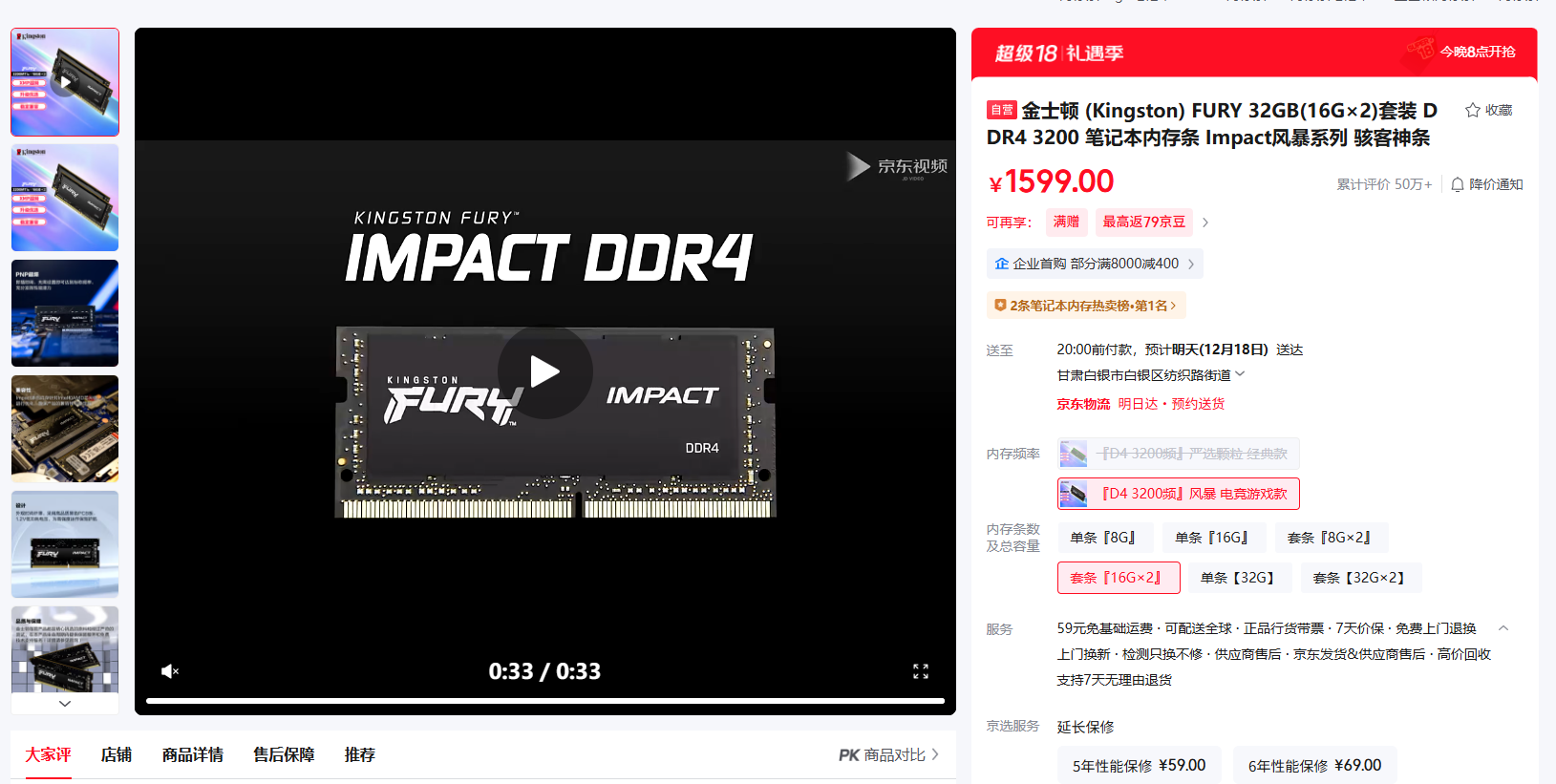Screen dimensions: 1556x784
Task: Select the 5年性能保修 ¥59.00 warranty option
Action: 1139,765
